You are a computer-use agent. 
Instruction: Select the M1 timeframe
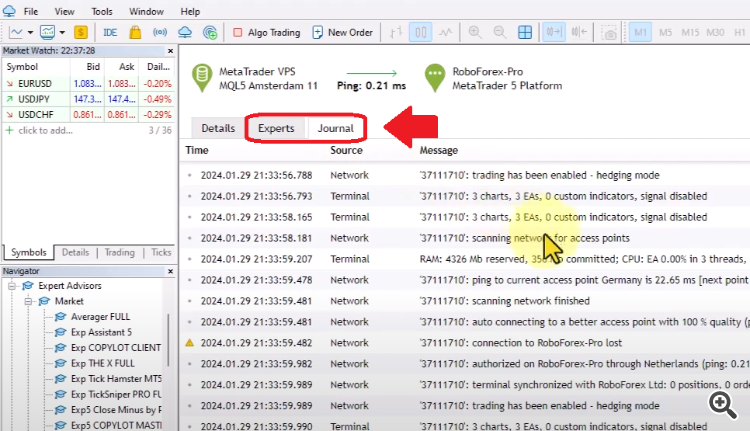coord(640,33)
